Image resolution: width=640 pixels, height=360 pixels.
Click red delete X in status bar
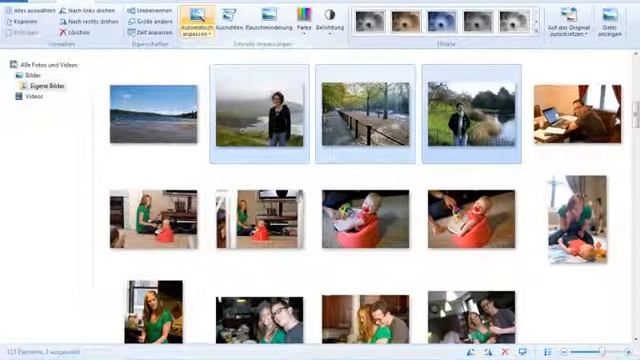point(505,352)
